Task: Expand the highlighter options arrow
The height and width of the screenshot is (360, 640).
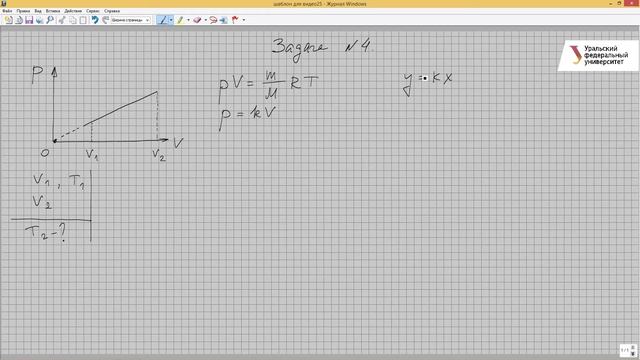Action: coord(188,20)
